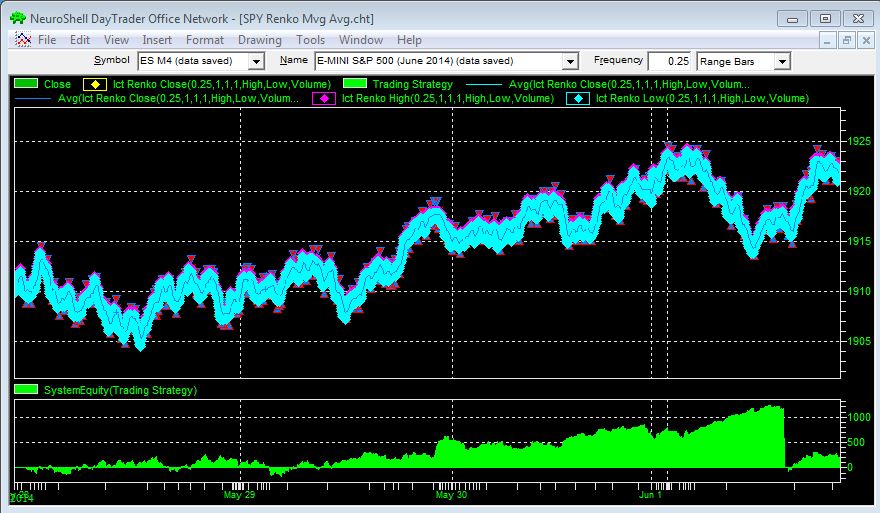The width and height of the screenshot is (880, 513).
Task: Click the 1915 price axis label
Action: click(x=859, y=241)
